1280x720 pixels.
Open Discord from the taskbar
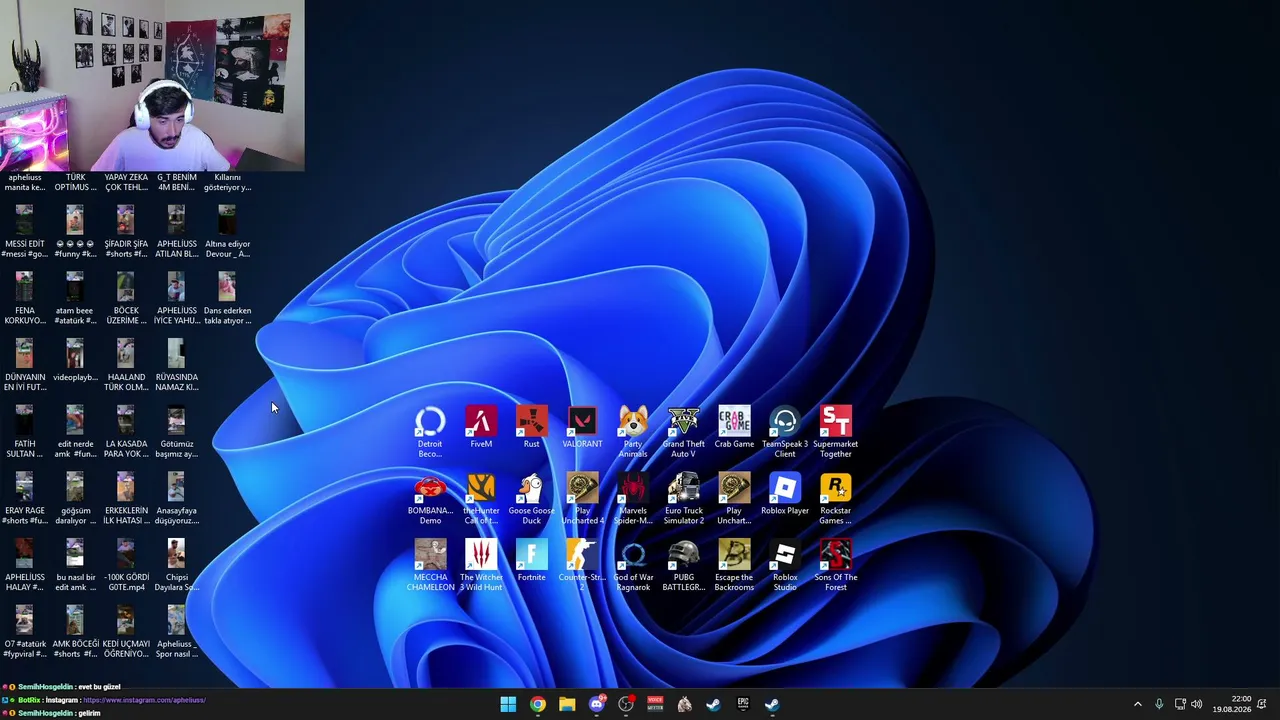tap(597, 704)
